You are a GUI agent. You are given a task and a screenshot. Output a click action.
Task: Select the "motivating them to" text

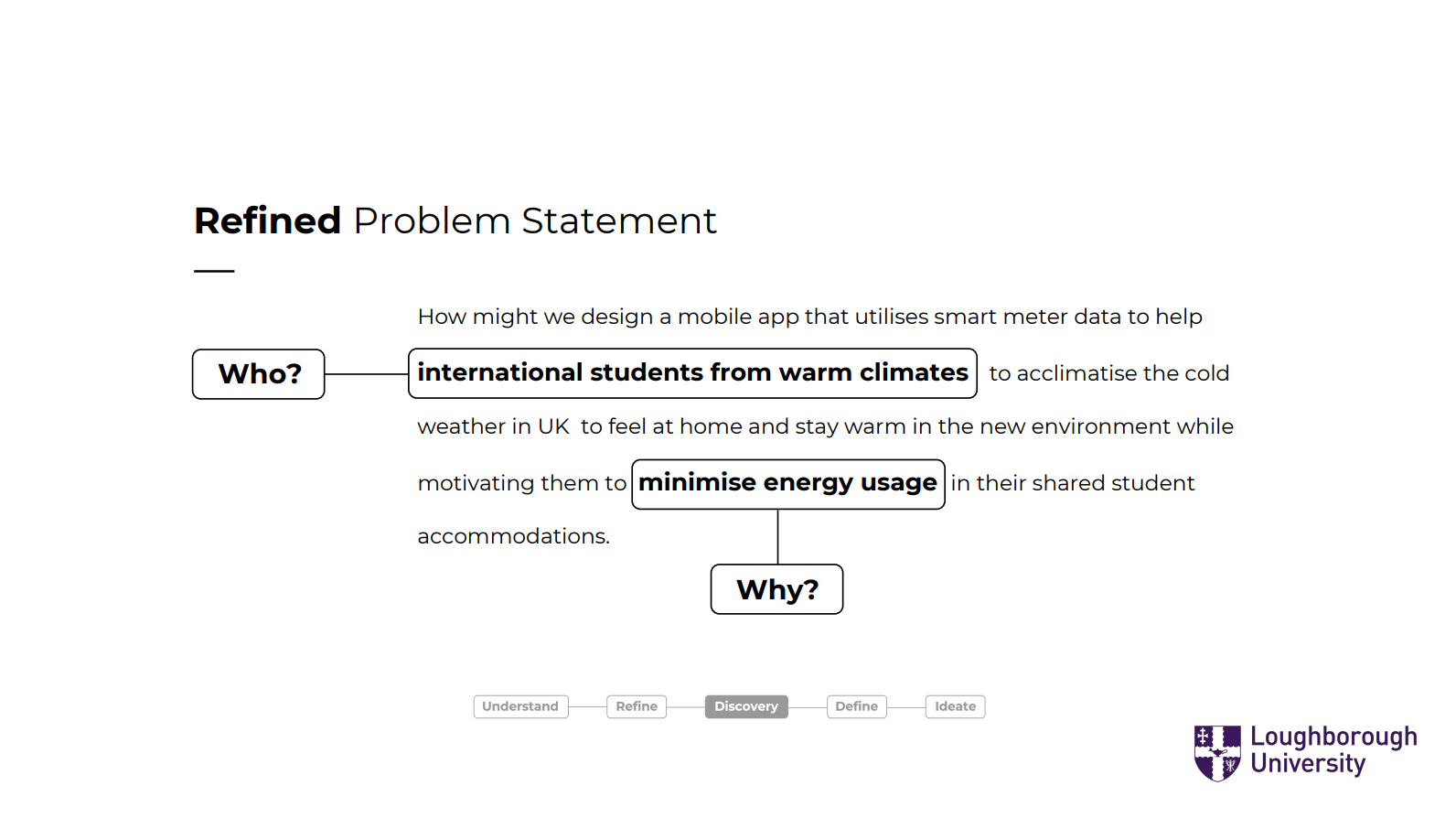click(x=521, y=483)
